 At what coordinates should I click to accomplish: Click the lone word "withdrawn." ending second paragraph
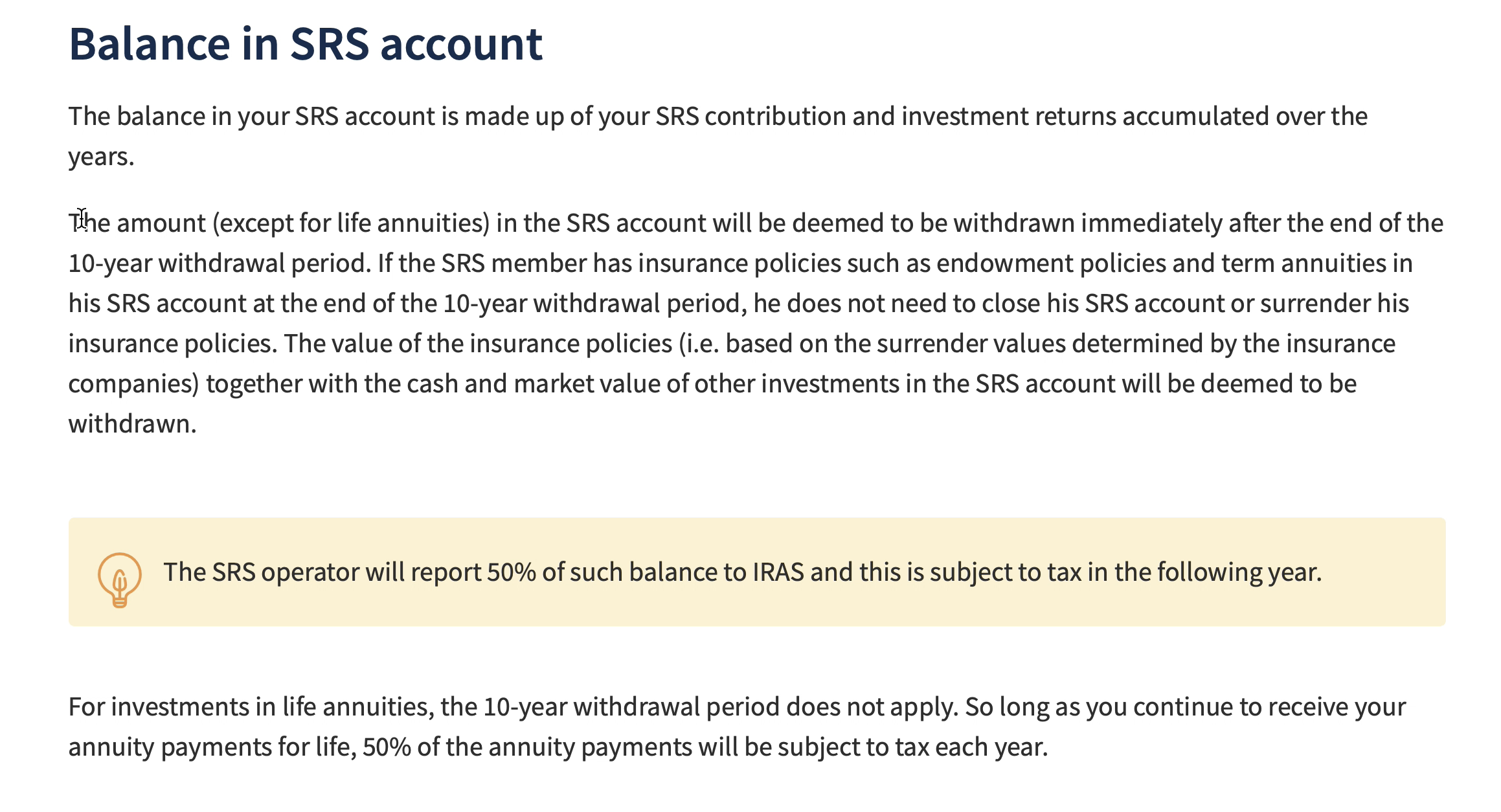(132, 424)
